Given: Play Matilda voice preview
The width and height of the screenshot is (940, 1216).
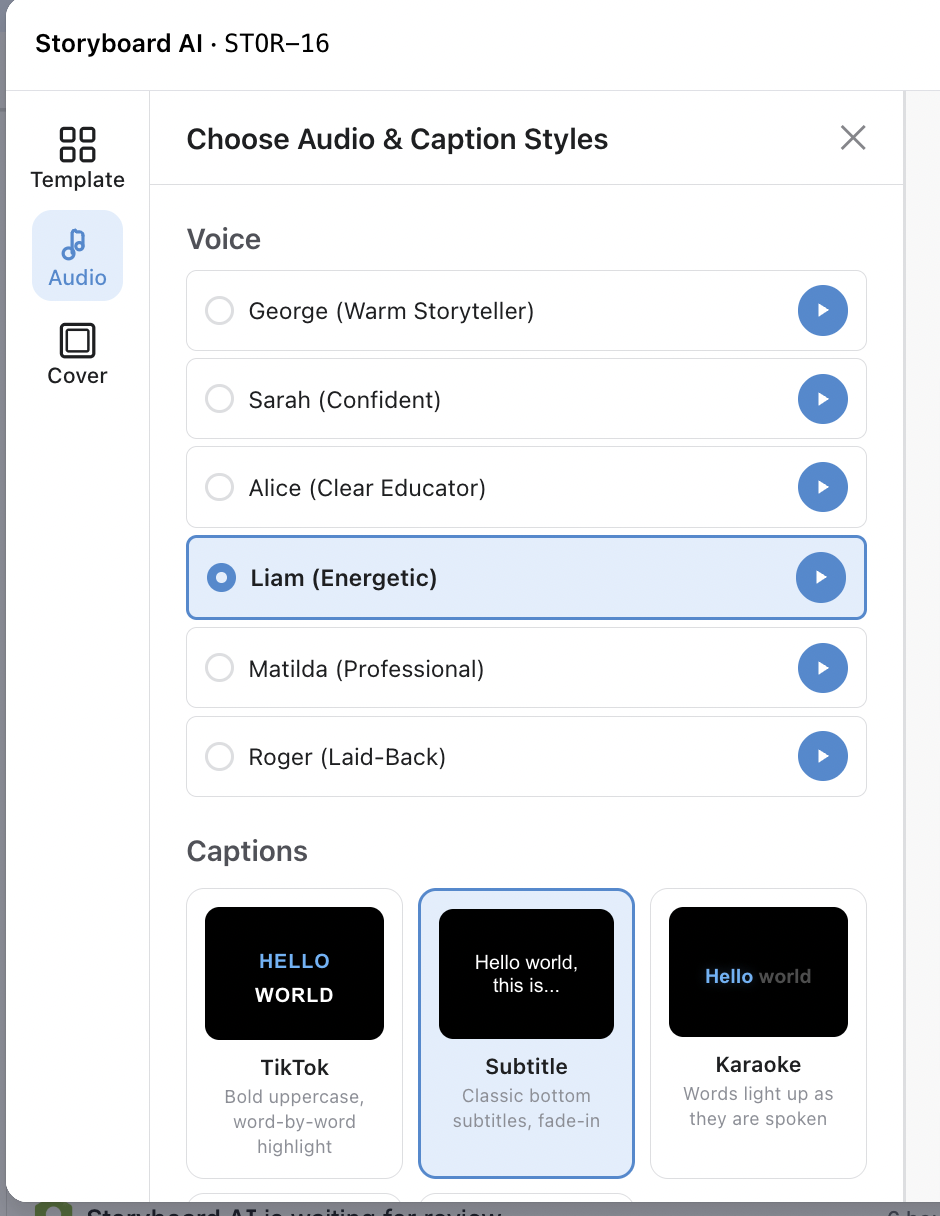Looking at the screenshot, I should click(823, 668).
